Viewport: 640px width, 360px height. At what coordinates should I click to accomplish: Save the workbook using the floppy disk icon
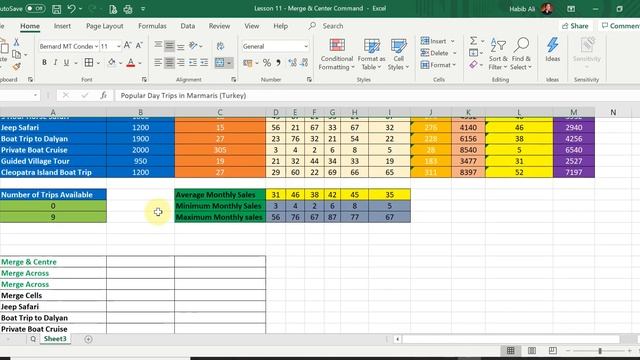point(56,9)
